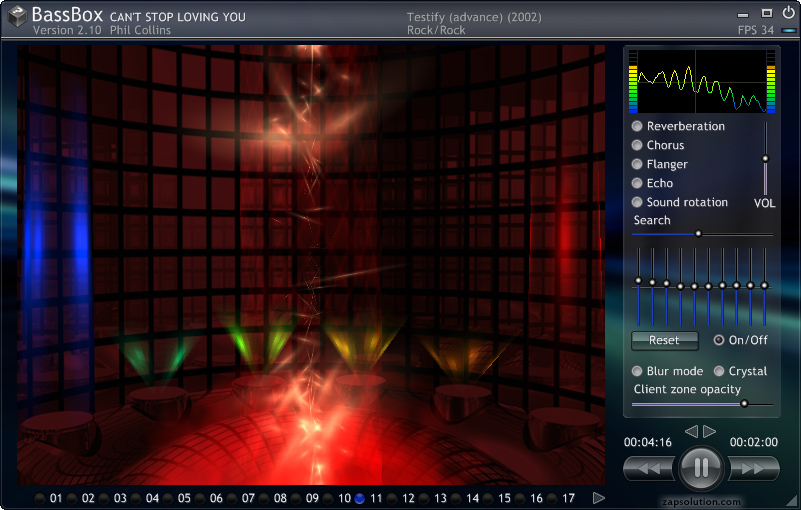Enable the Reverberation effect
The height and width of the screenshot is (510, 801).
point(637,126)
